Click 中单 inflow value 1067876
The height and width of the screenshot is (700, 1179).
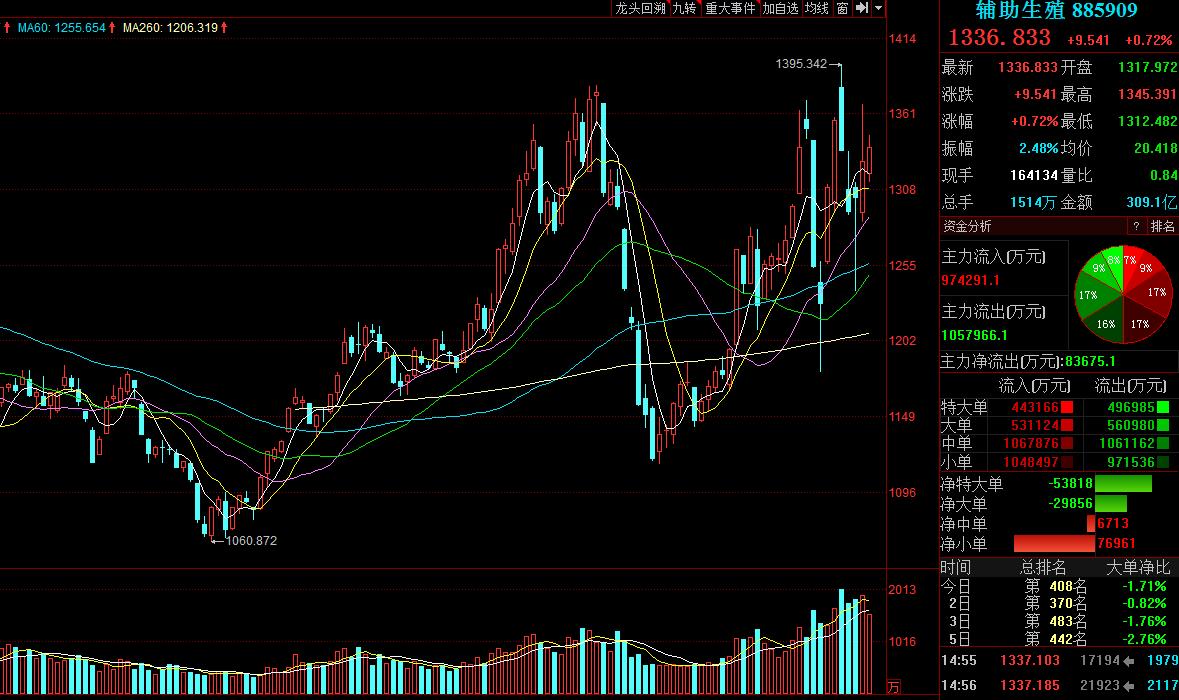click(x=1030, y=444)
